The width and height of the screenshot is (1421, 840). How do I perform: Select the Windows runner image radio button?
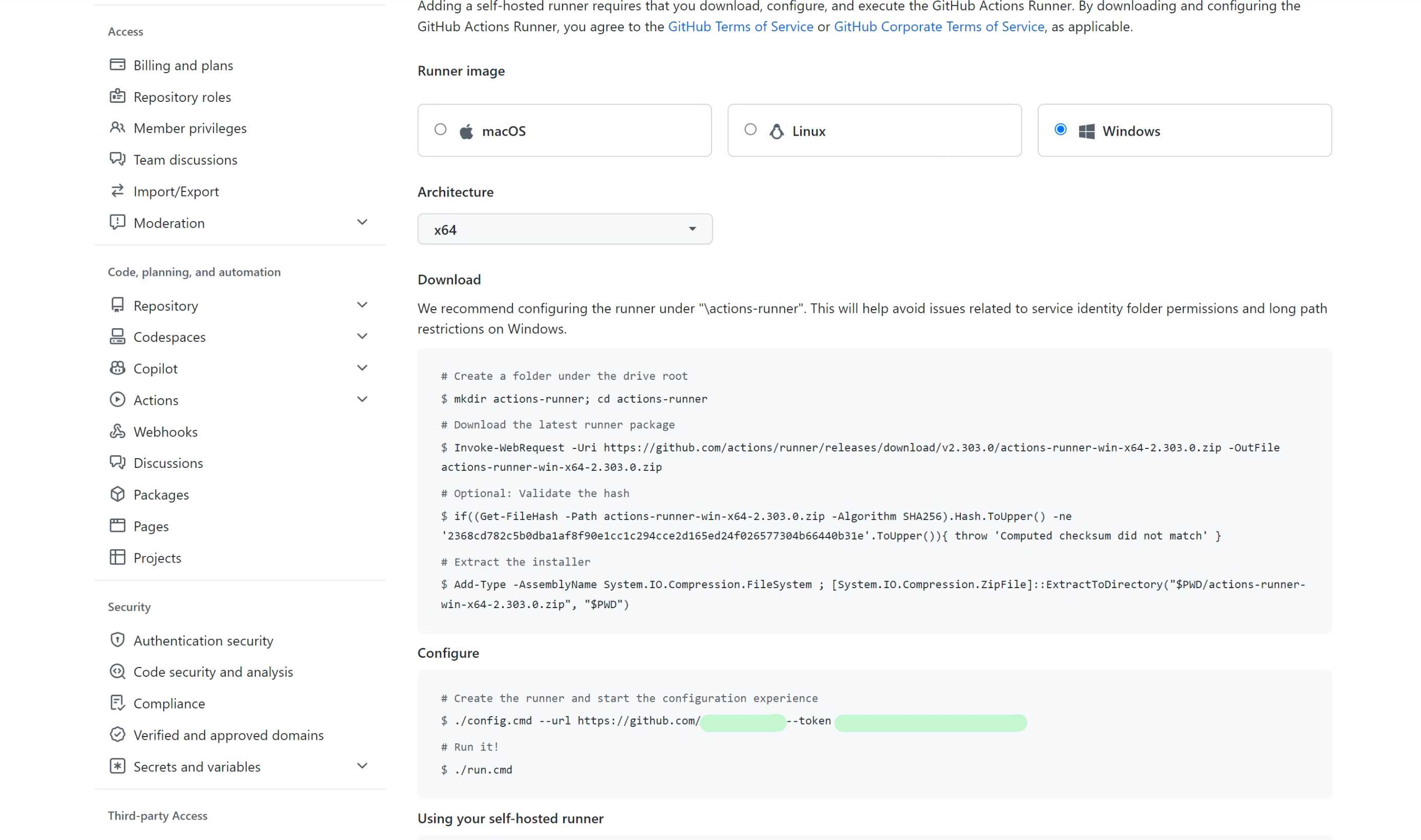[1061, 130]
